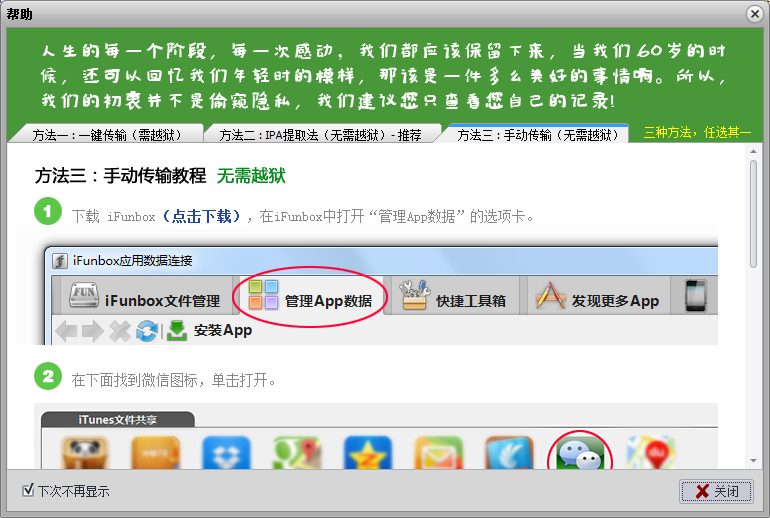The height and width of the screenshot is (518, 770).
Task: Open the 点击下载 iFunbox download link
Action: pyautogui.click(x=201, y=216)
